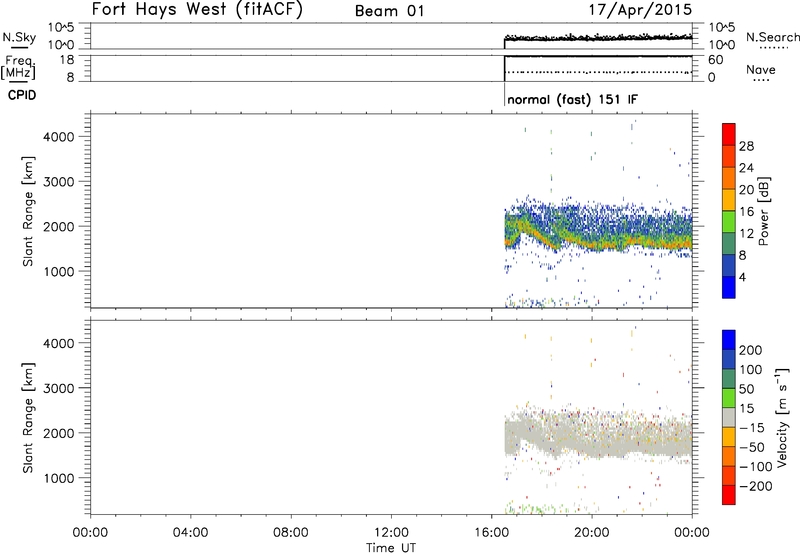The image size is (800, 554).
Task: Select the '16' power colorbar label
Action: [746, 212]
